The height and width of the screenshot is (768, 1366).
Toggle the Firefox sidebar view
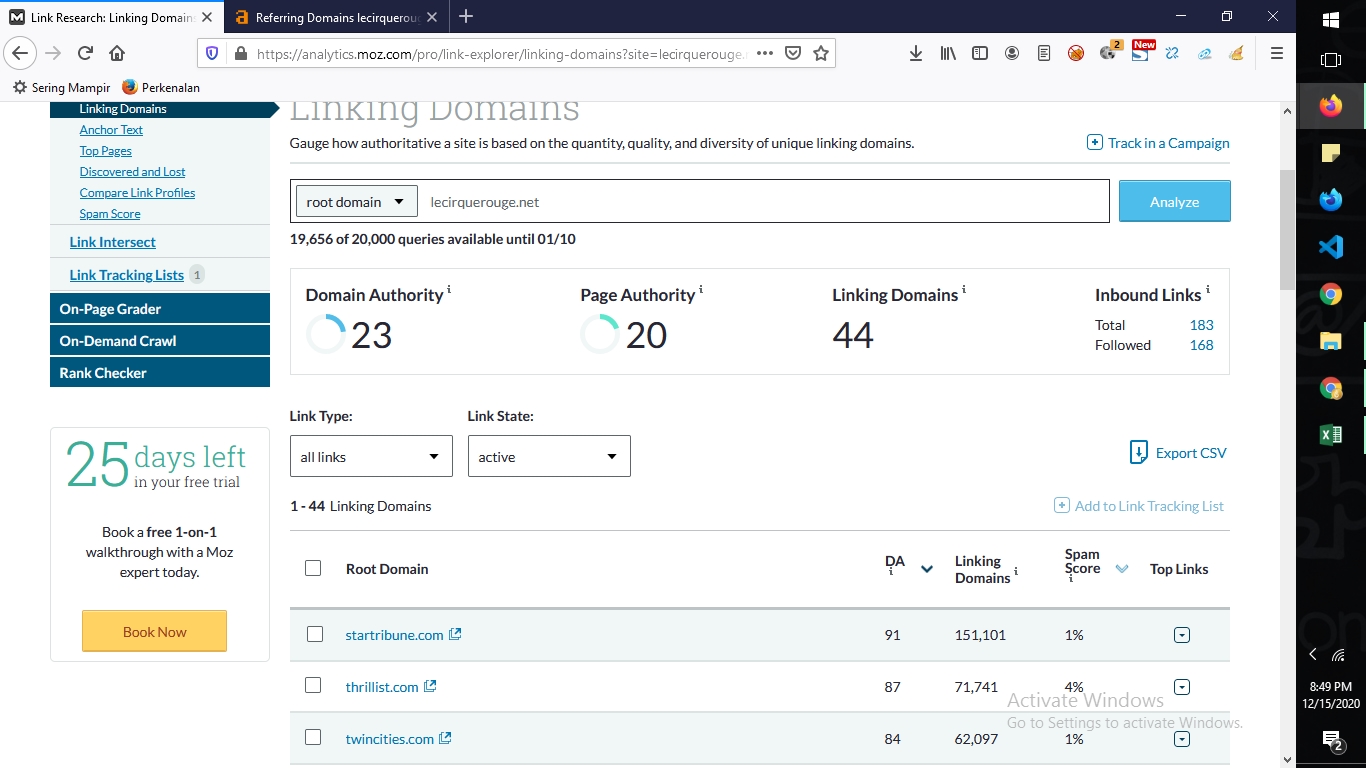980,54
